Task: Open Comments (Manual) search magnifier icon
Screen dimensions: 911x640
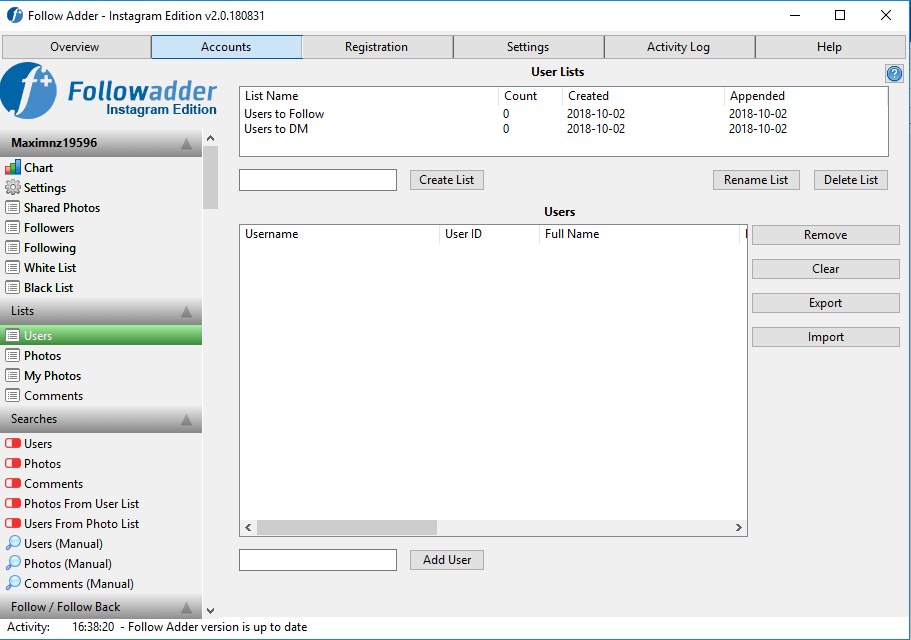Action: [x=13, y=583]
